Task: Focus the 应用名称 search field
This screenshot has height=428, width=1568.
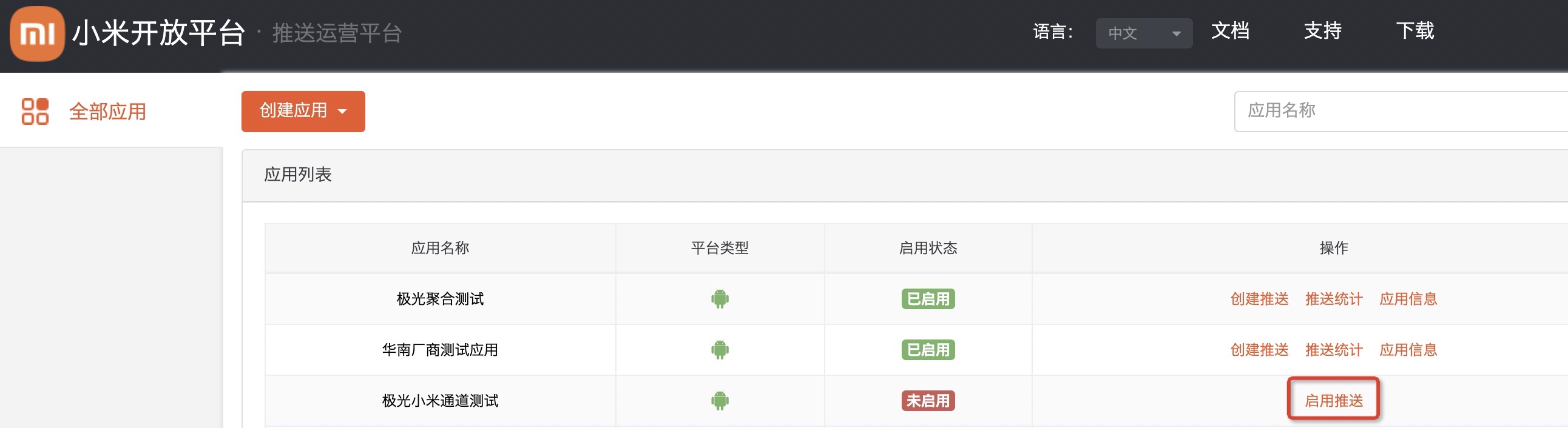Action: point(1400,112)
